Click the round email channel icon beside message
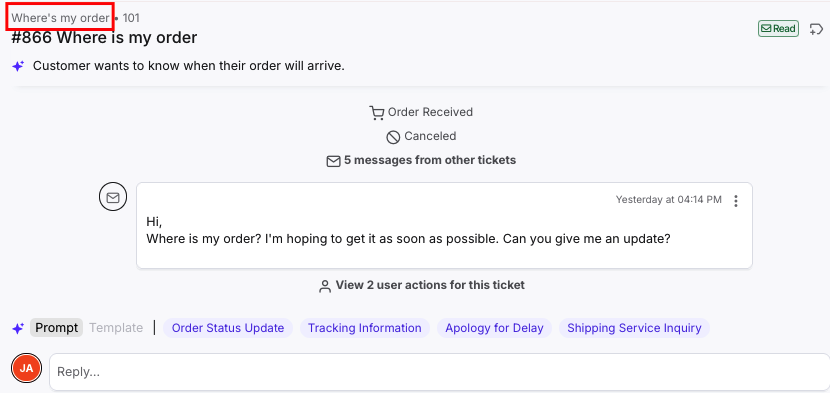Screen dimensions: 830x393 113,198
